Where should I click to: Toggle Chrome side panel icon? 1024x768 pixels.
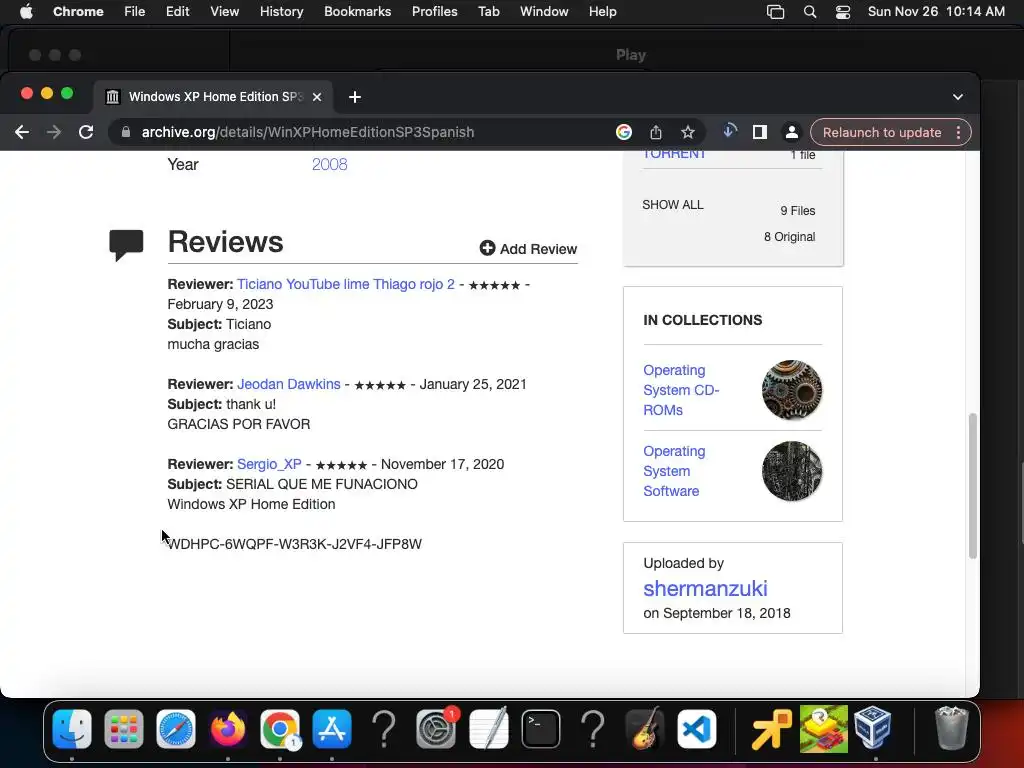click(x=760, y=132)
